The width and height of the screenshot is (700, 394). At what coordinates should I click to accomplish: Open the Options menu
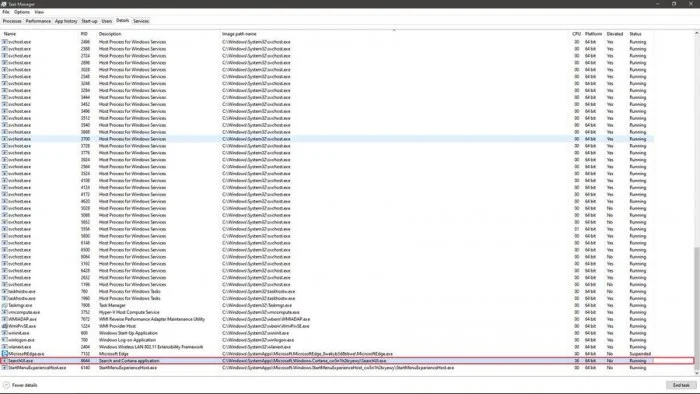coord(22,12)
